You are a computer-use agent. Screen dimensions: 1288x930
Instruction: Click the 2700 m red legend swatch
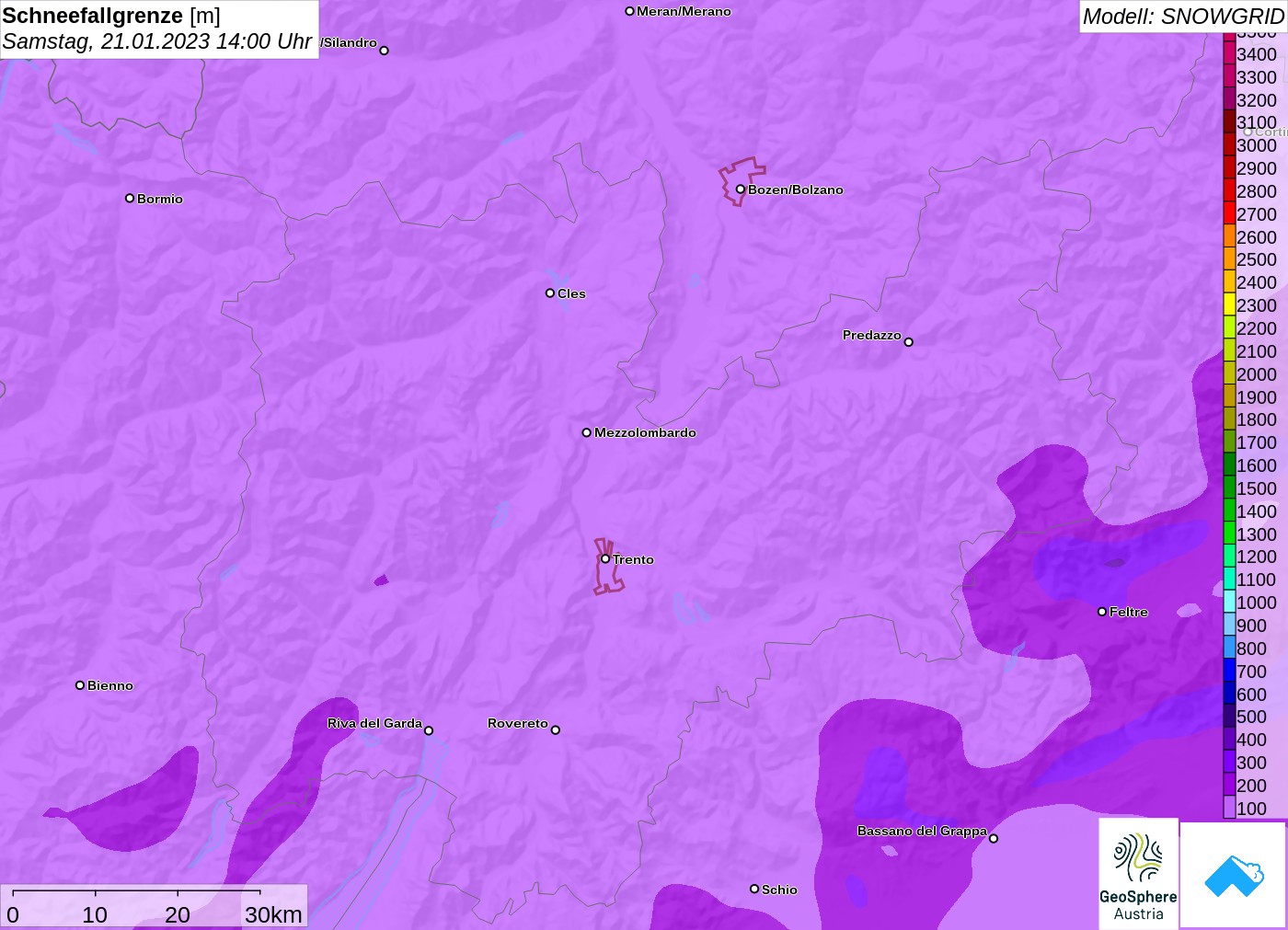click(1229, 213)
